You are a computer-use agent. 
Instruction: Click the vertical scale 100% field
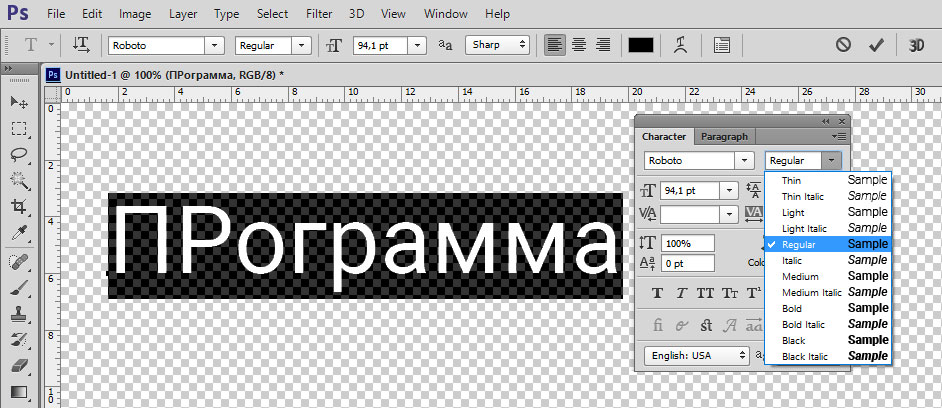pyautogui.click(x=687, y=244)
